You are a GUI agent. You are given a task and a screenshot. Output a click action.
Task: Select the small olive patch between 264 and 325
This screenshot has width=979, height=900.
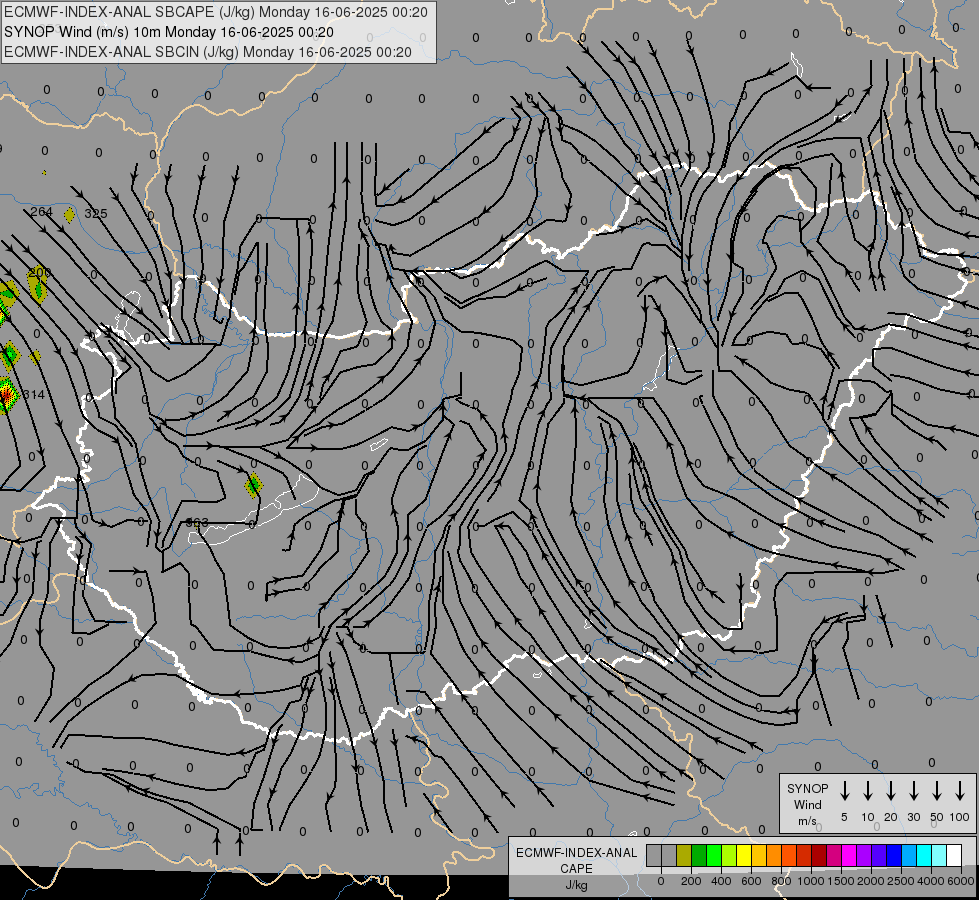pyautogui.click(x=69, y=215)
